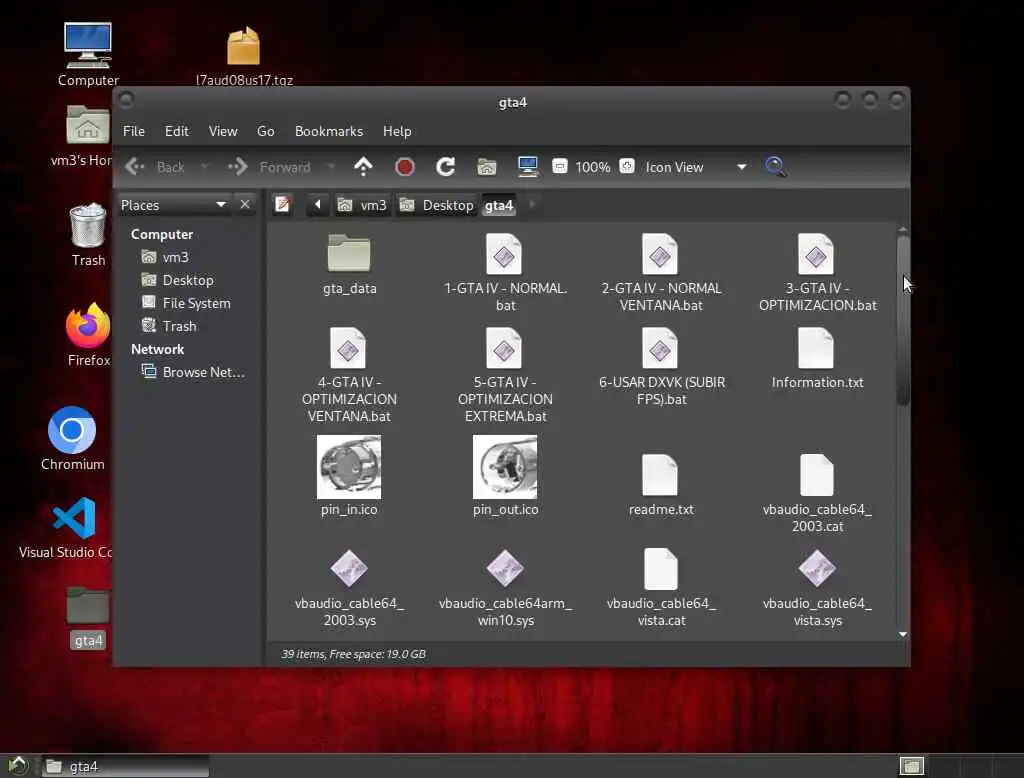Screen dimensions: 1024x778
Task: Click the scrollbar down arrow
Action: [x=903, y=634]
